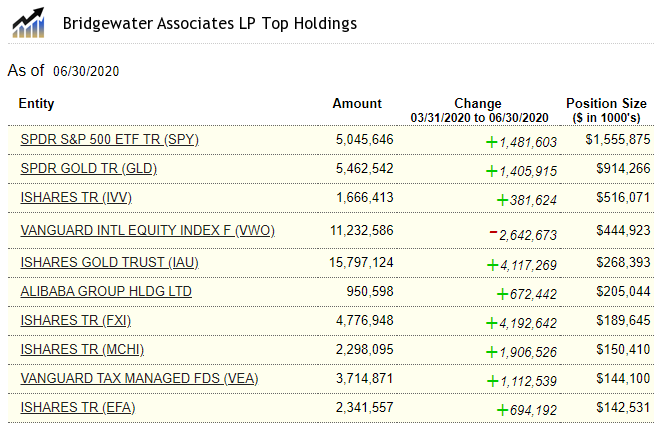Image resolution: width=658 pixels, height=423 pixels.
Task: Click the Amount column header
Action: click(x=357, y=103)
